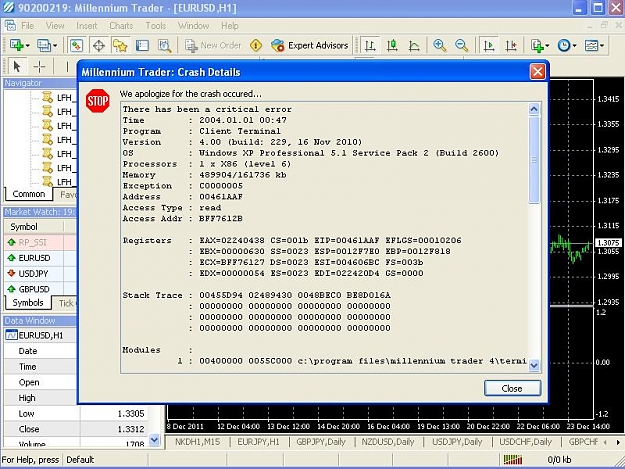Select the GBPUSD row in Market Watch
The width and height of the screenshot is (625, 469).
coord(40,289)
